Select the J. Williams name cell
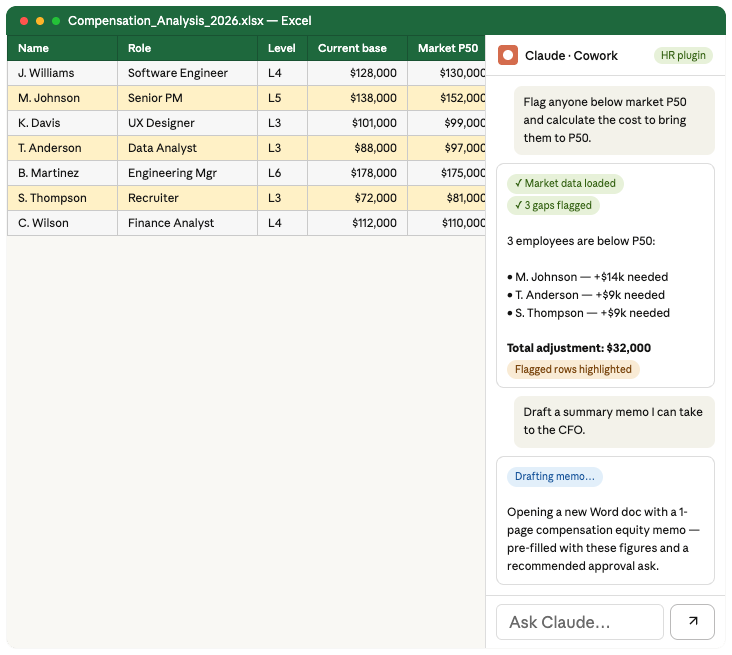This screenshot has width=732, height=655. click(x=62, y=73)
